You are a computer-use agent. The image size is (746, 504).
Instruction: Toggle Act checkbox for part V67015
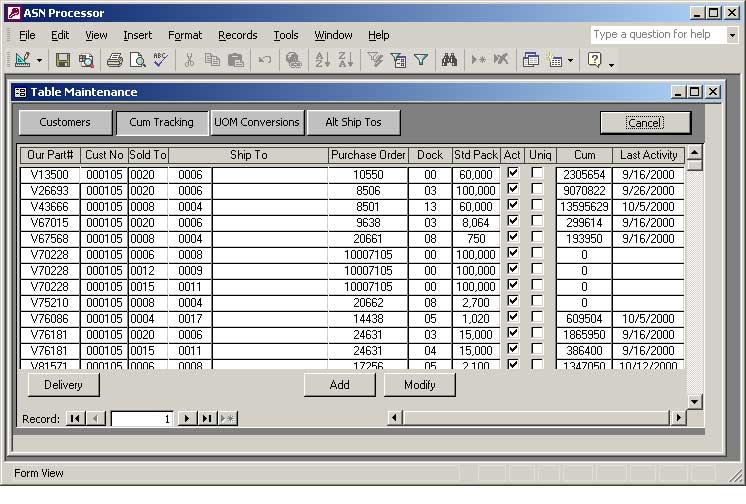513,221
